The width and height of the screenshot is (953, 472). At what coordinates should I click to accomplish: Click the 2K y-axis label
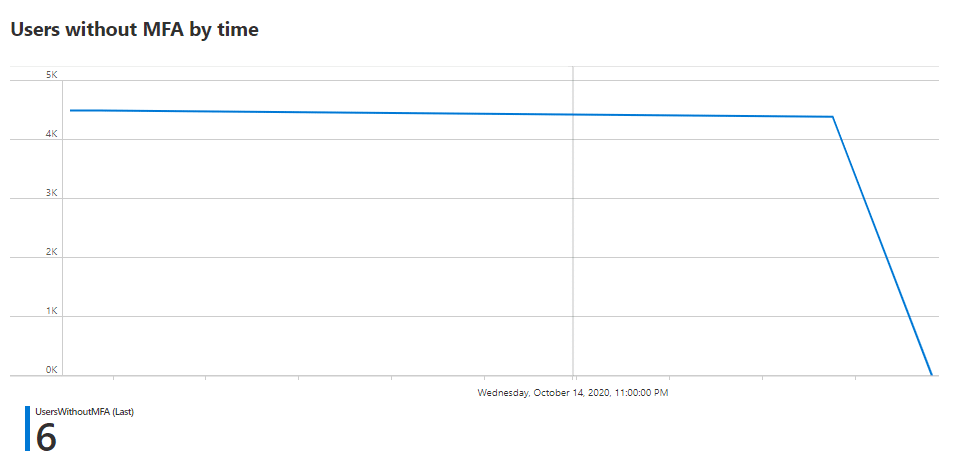(x=52, y=251)
